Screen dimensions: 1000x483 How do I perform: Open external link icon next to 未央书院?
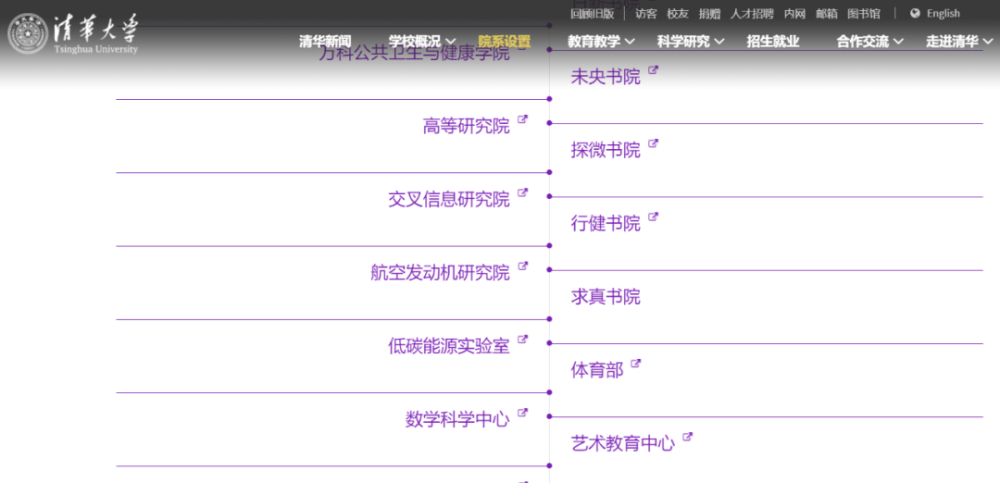653,70
